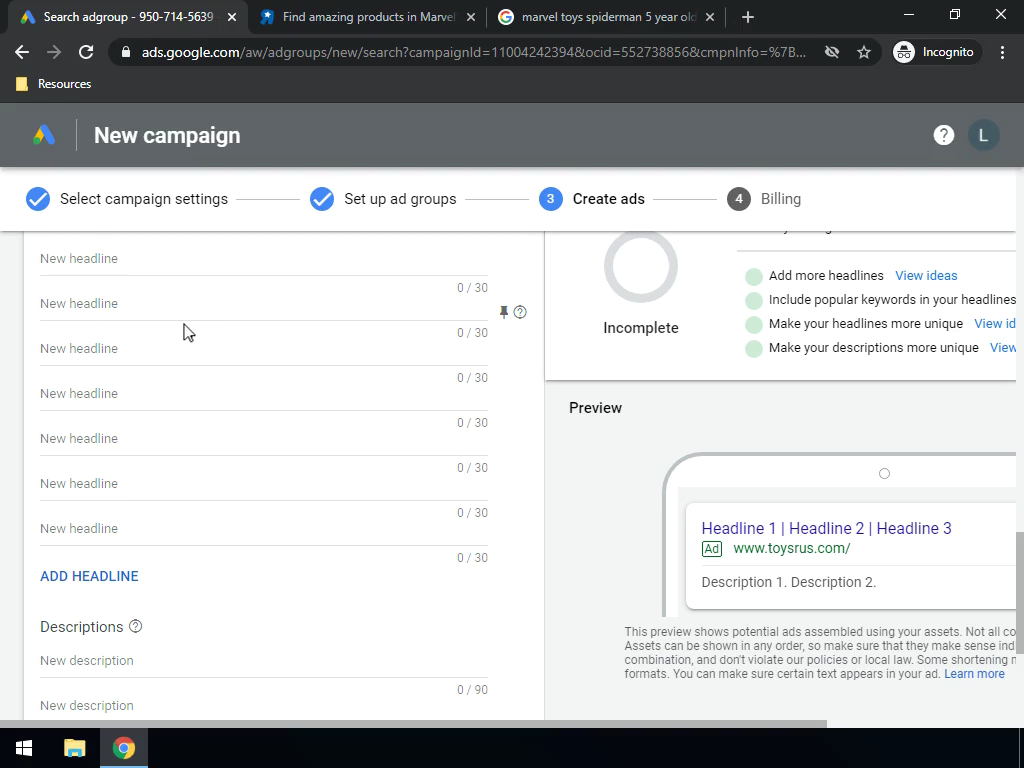
Task: Click the second New description input field
Action: tap(264, 706)
